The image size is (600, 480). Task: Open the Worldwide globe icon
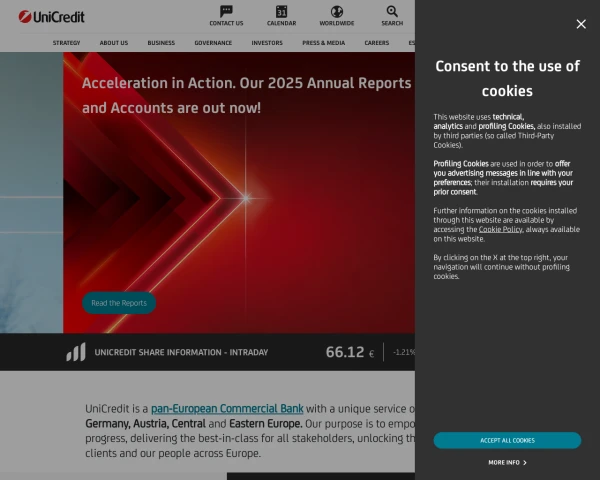point(337,11)
